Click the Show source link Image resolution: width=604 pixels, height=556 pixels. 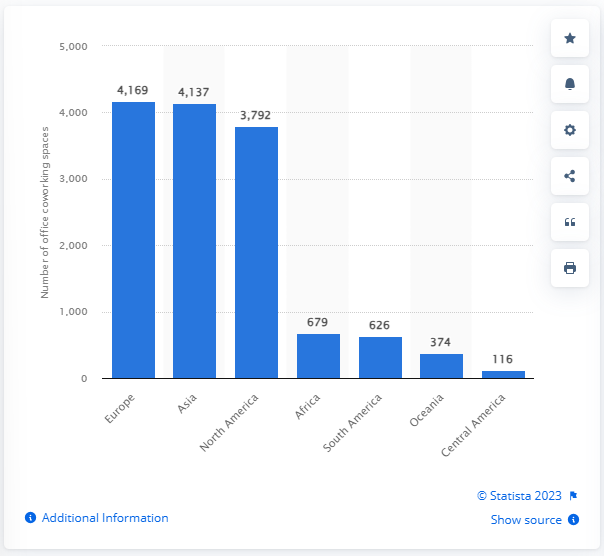[x=526, y=520]
